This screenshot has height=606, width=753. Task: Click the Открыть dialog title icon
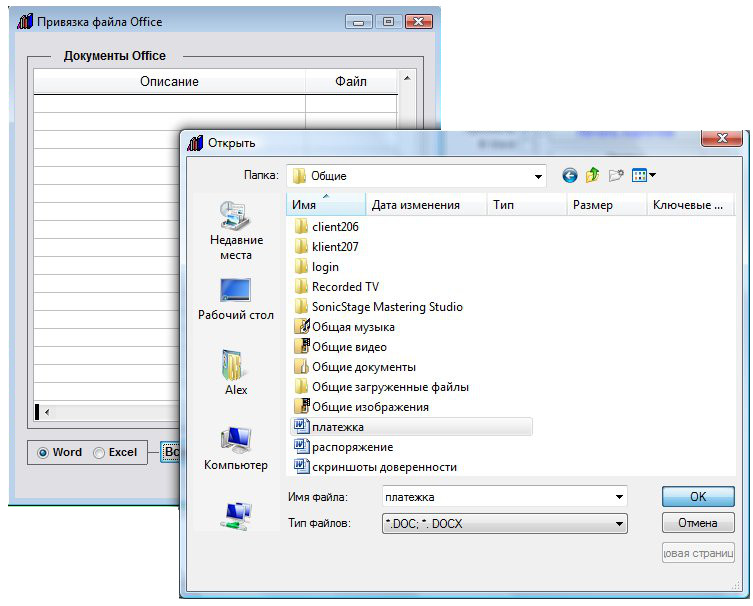[195, 143]
